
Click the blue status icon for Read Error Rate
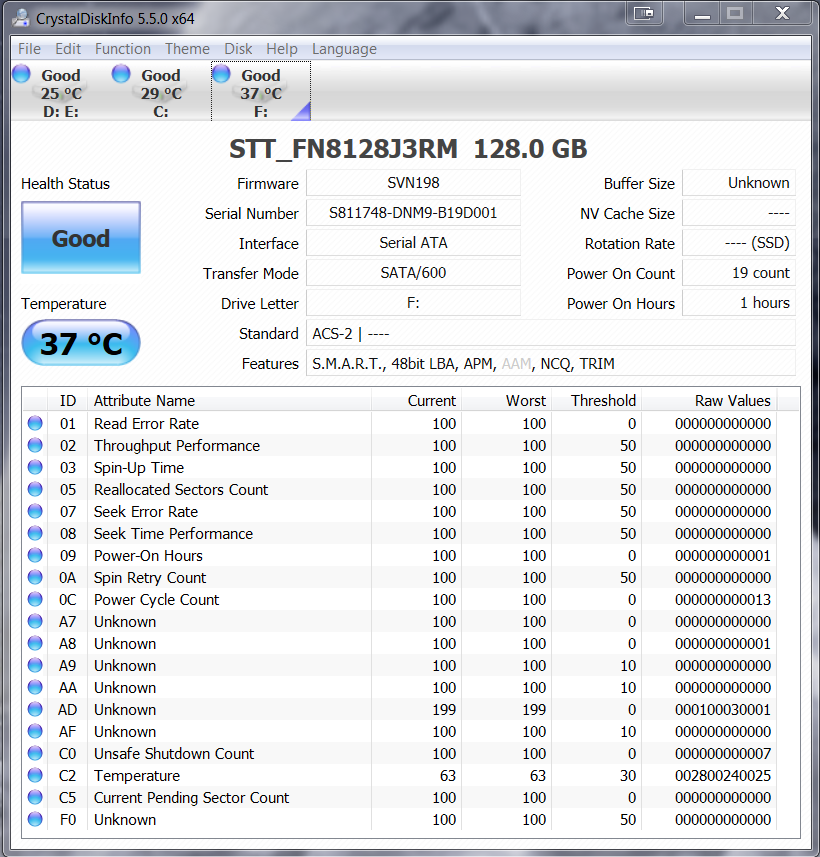[35, 424]
